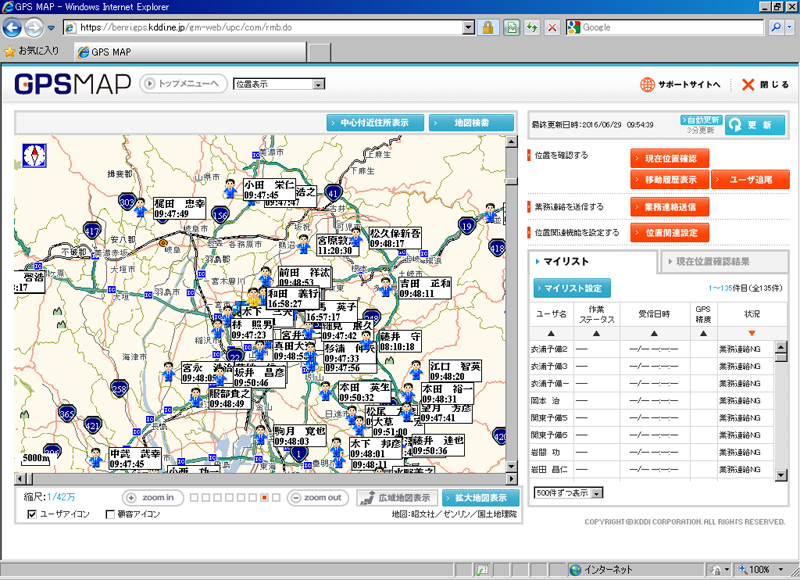Toggle 自動更新 auto refresh

click(701, 119)
